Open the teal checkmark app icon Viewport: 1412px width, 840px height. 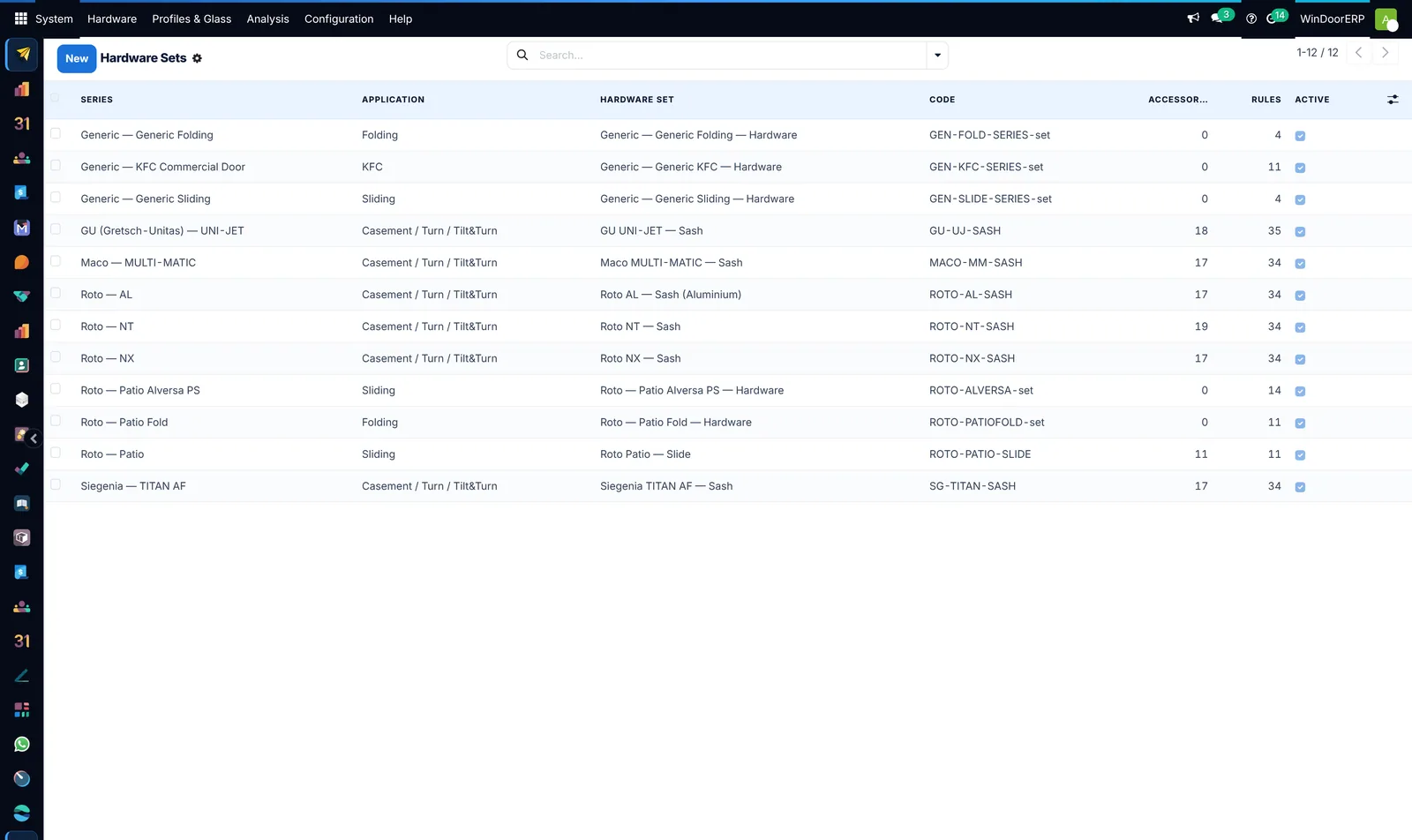pyautogui.click(x=22, y=469)
